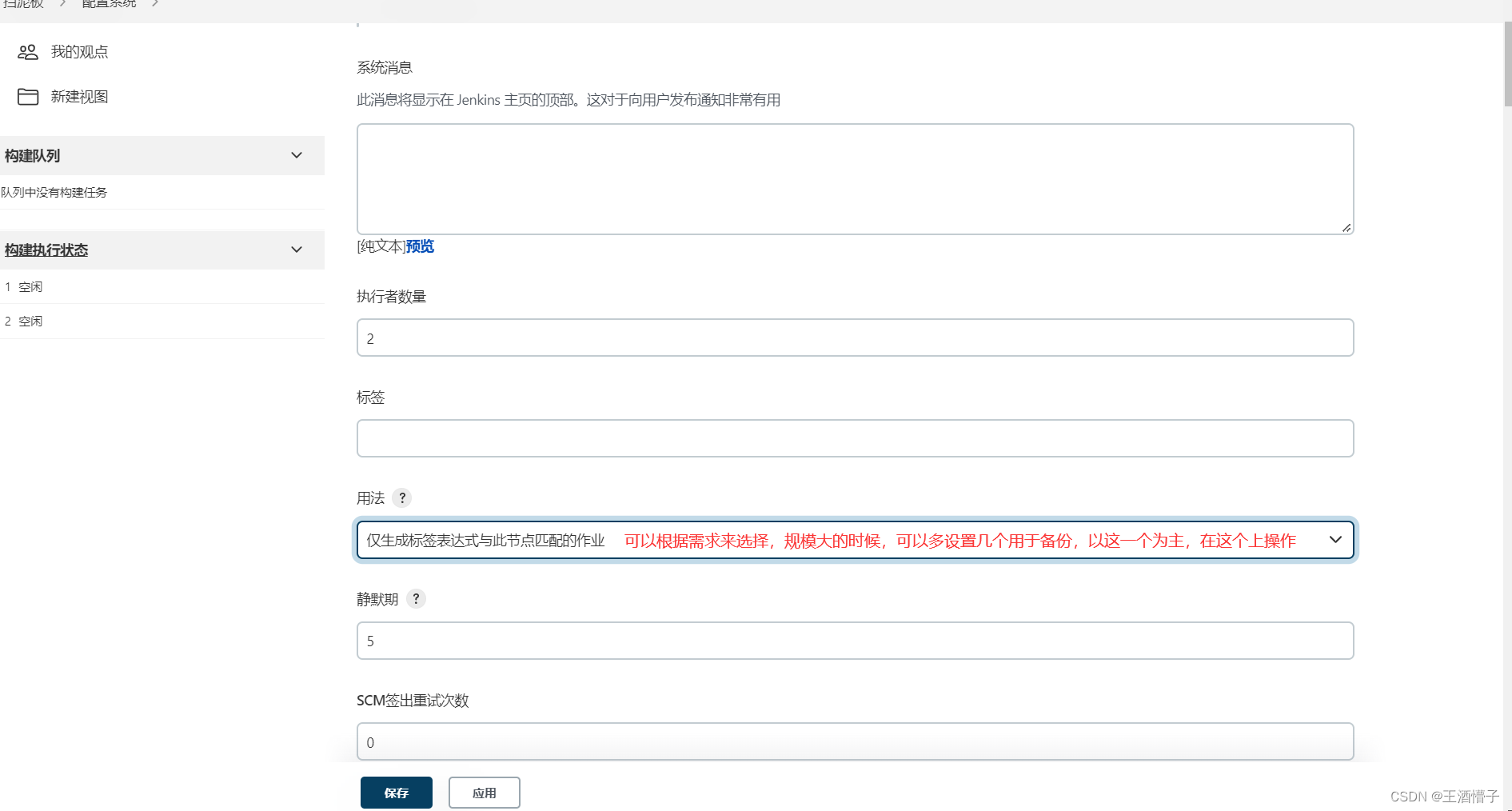Open My Views people icon

coord(28,52)
